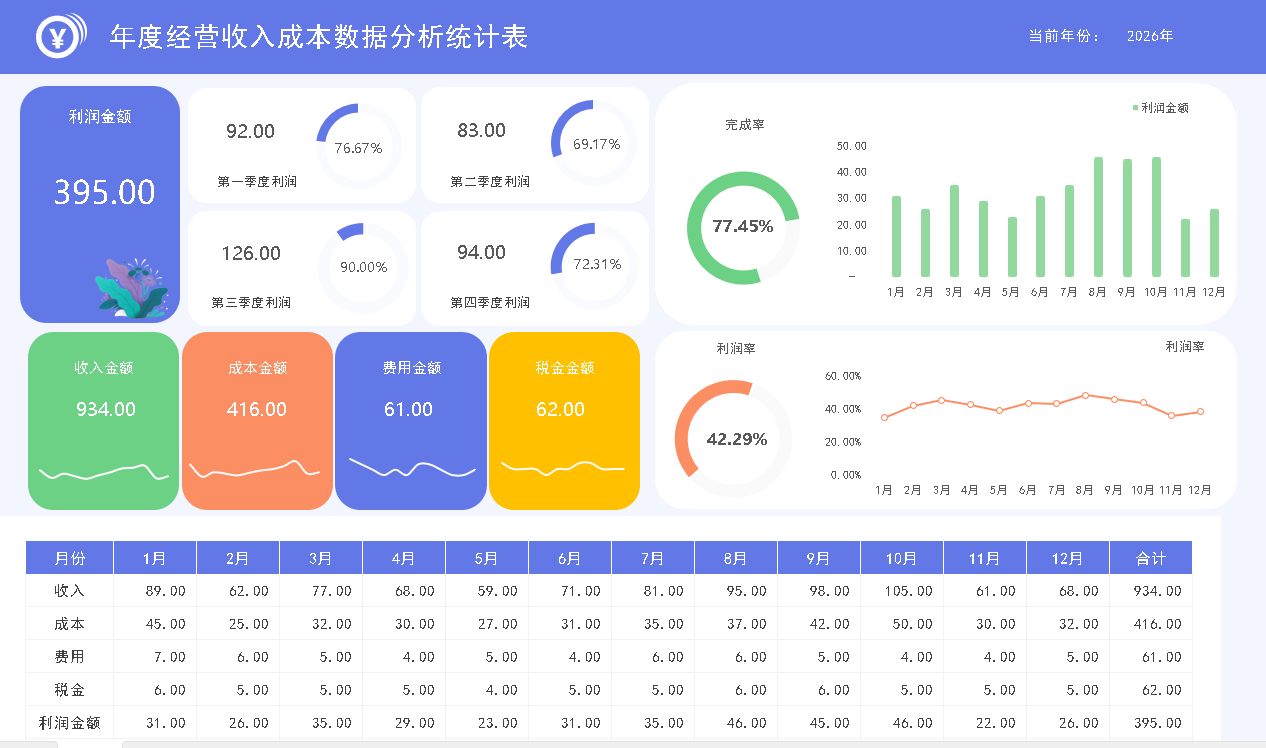The height and width of the screenshot is (748, 1266).
Task: Select the orange 成本金额 416.00 card
Action: [x=257, y=420]
